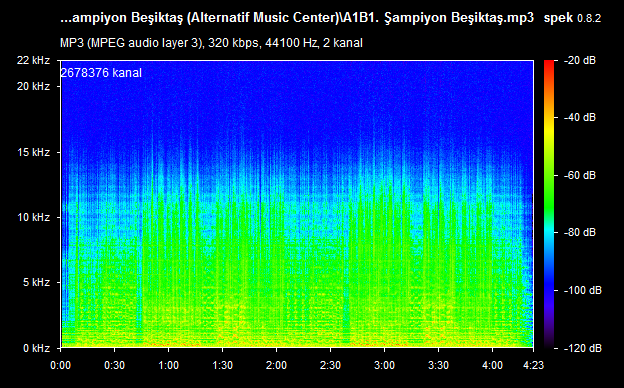Click the 3:00 time label
624x388 pixels.
click(x=384, y=365)
